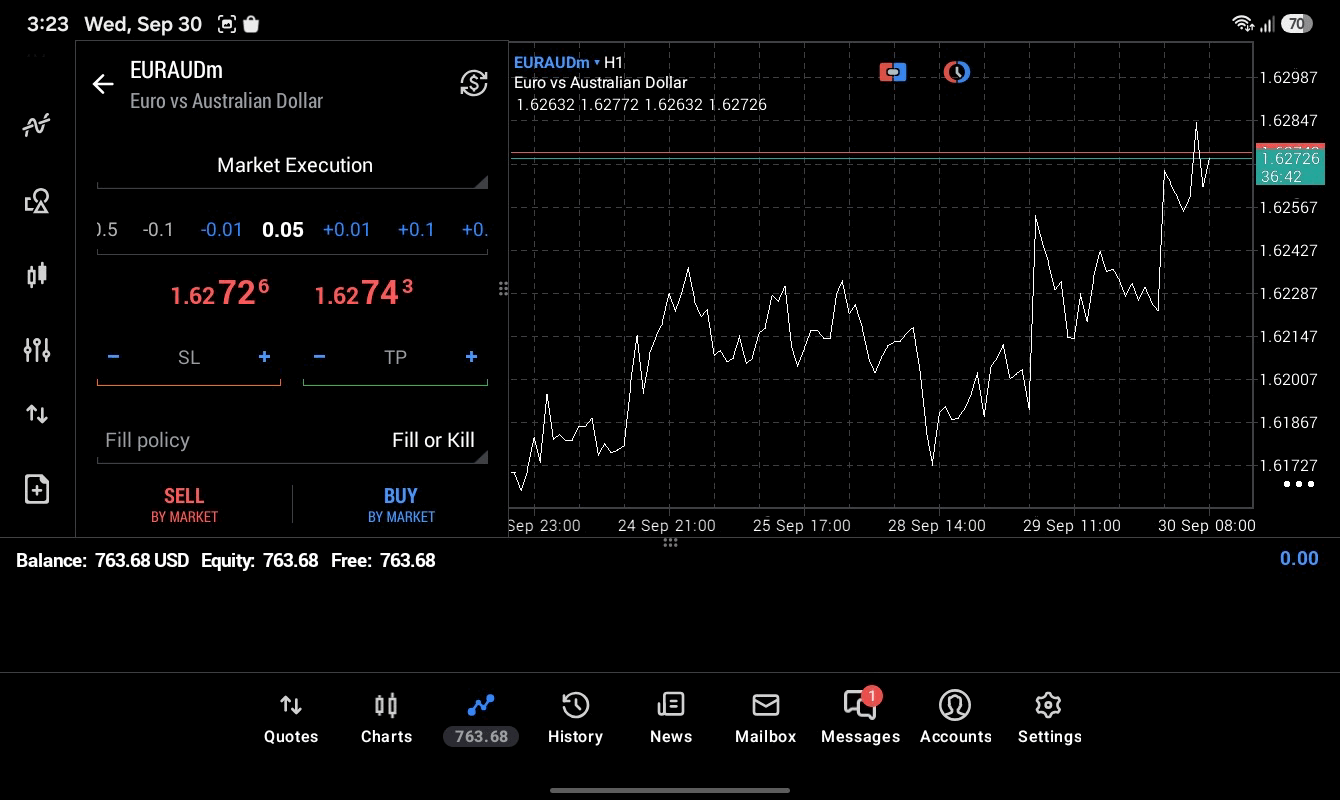1340x800 pixels.
Task: Open the three-dot chart menu
Action: (x=1298, y=485)
